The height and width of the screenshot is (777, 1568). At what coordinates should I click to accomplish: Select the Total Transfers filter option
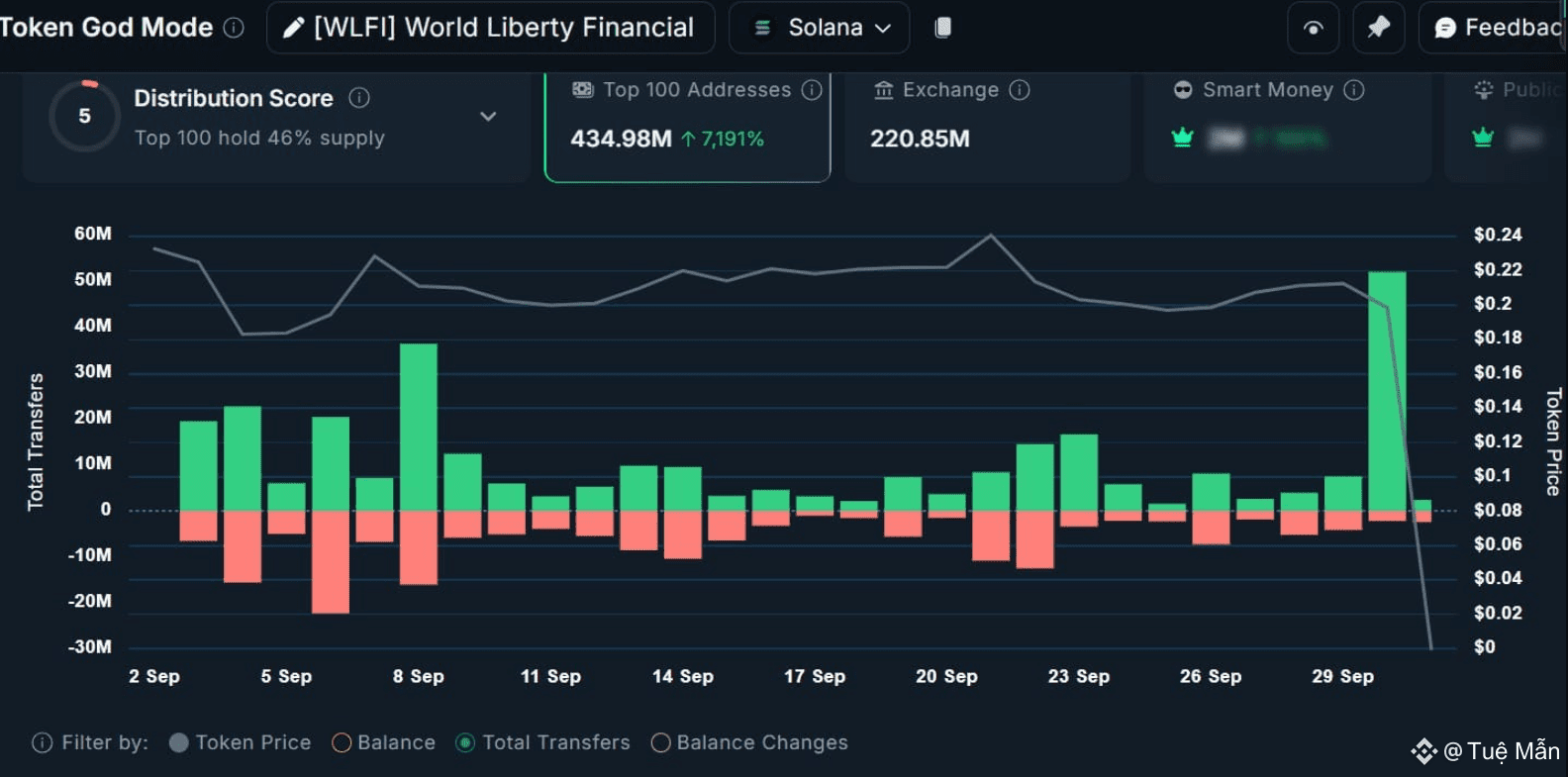coord(465,742)
